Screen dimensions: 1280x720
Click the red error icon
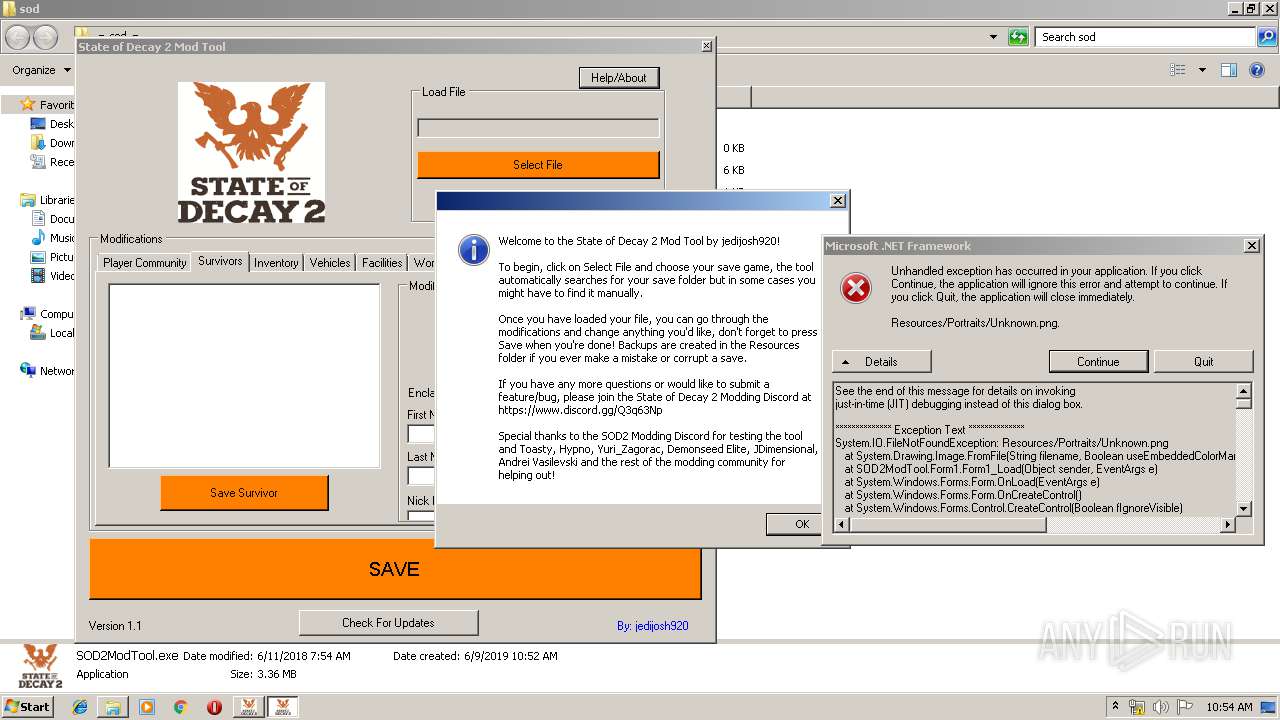[856, 288]
